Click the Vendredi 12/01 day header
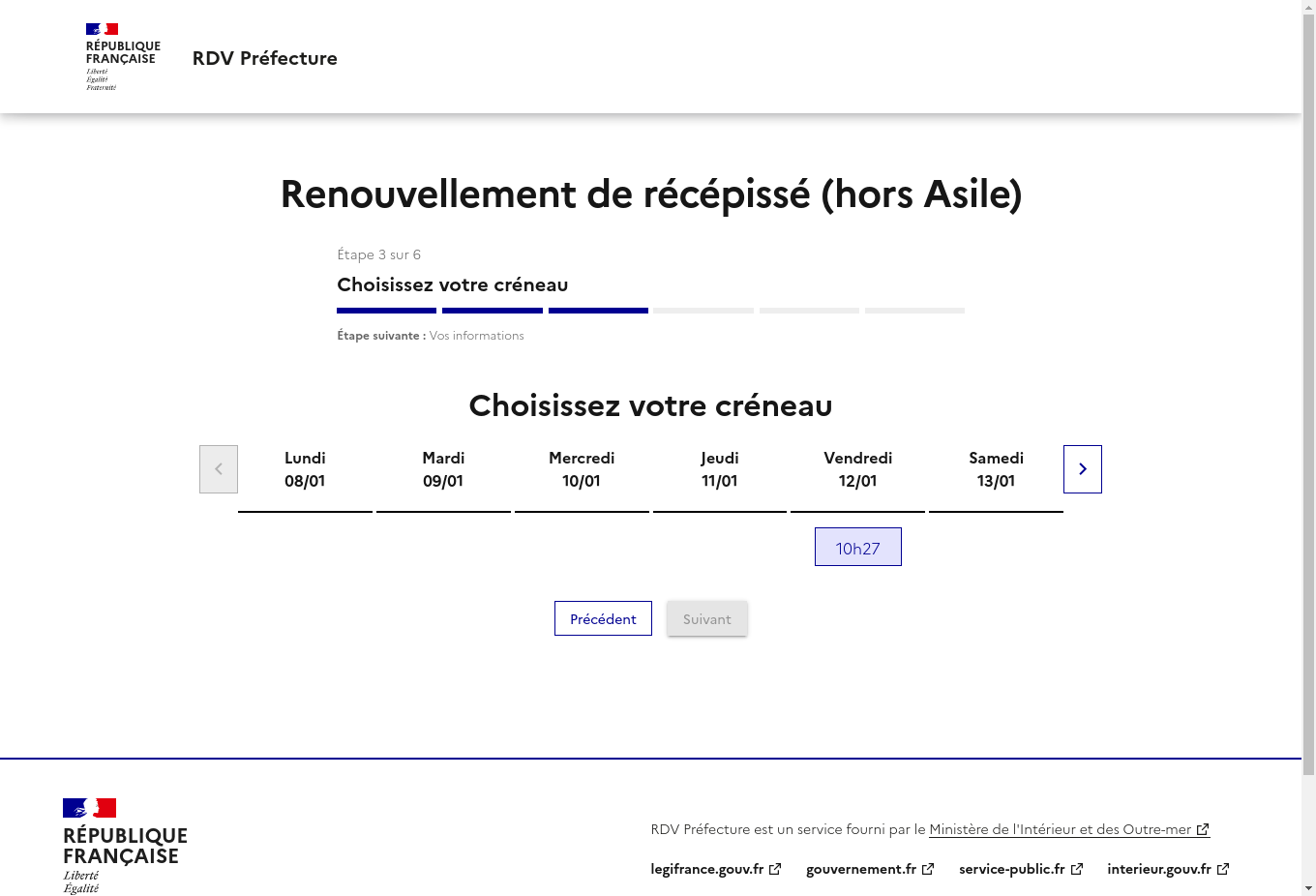This screenshot has width=1316, height=896. tap(858, 469)
